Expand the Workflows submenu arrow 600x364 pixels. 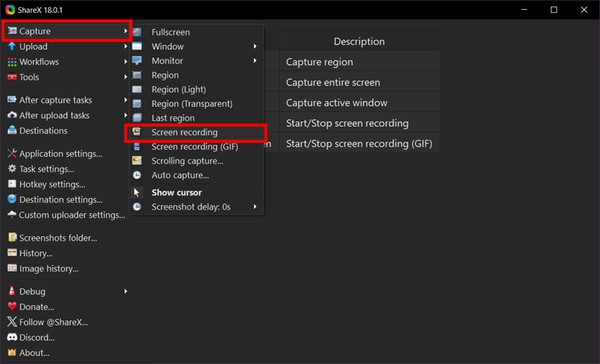point(126,62)
